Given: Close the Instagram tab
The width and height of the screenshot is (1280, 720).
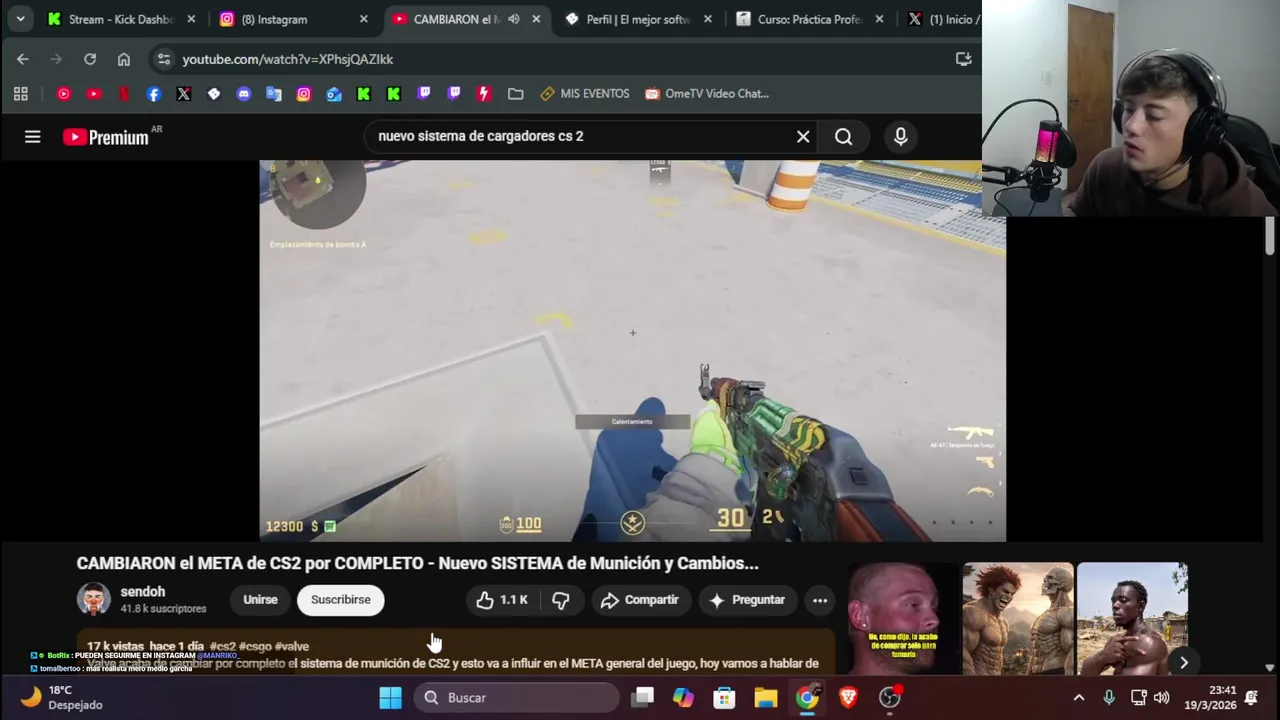Looking at the screenshot, I should click(x=364, y=19).
